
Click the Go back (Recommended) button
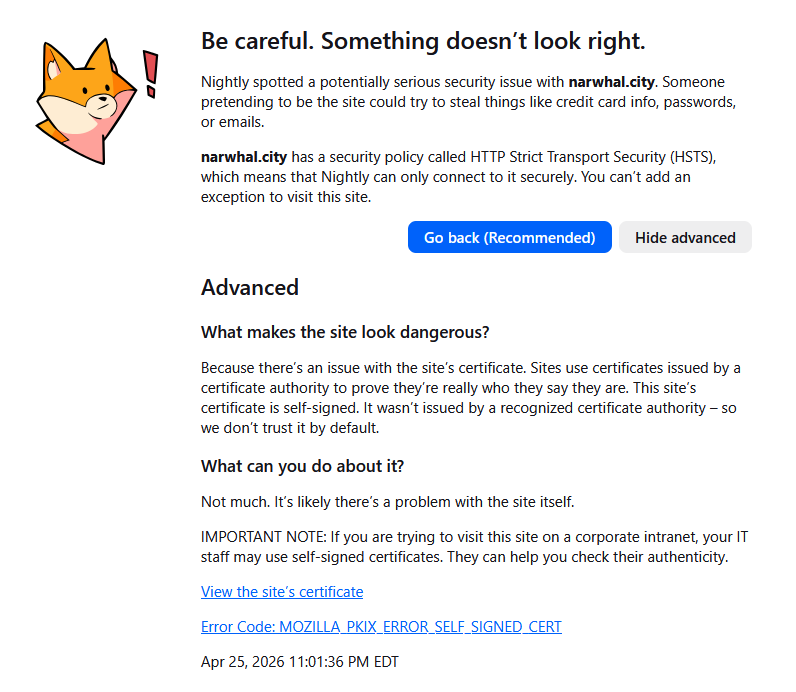click(510, 237)
